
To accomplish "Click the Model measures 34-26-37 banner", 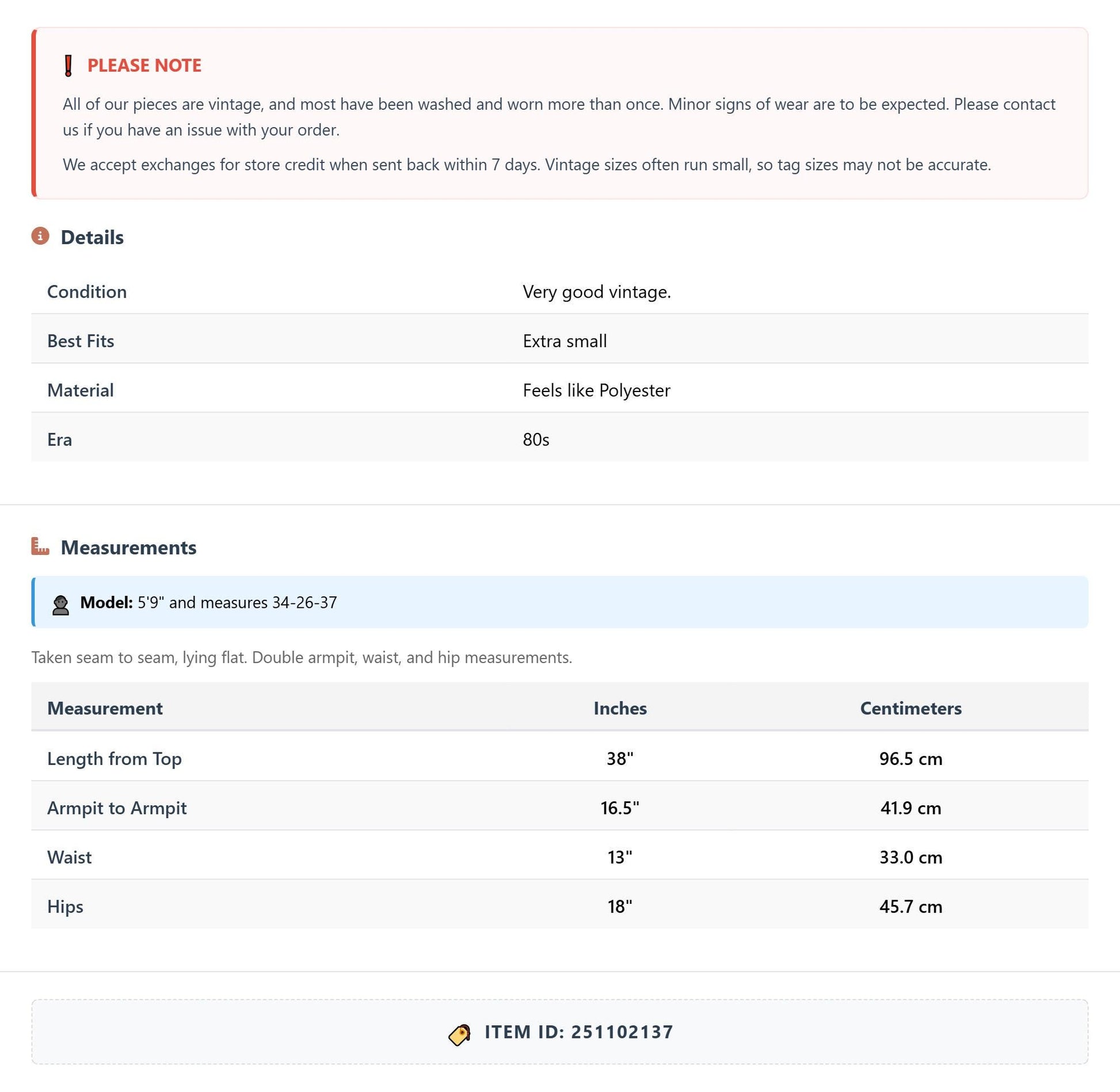I will pyautogui.click(x=559, y=602).
